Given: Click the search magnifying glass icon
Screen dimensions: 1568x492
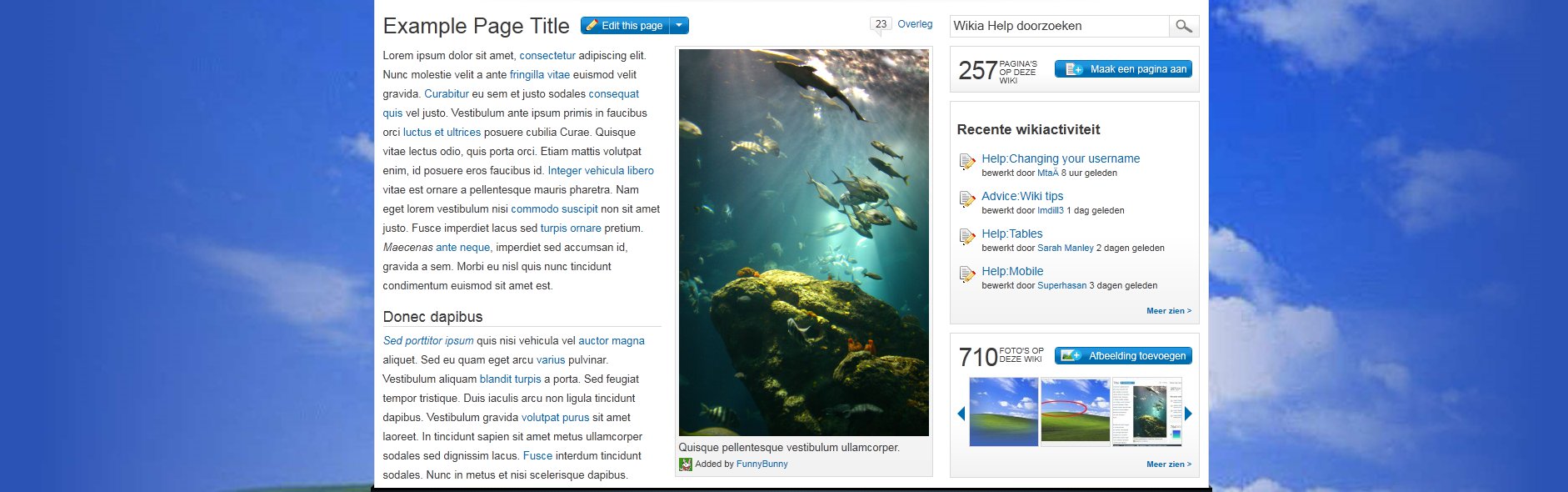Looking at the screenshot, I should (1183, 27).
